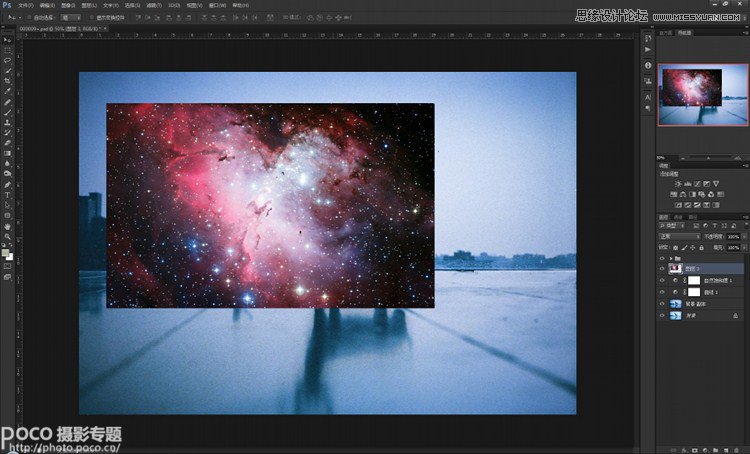Screen dimensions: 750x454
Task: Select the Clone Stamp tool
Action: 7,122
